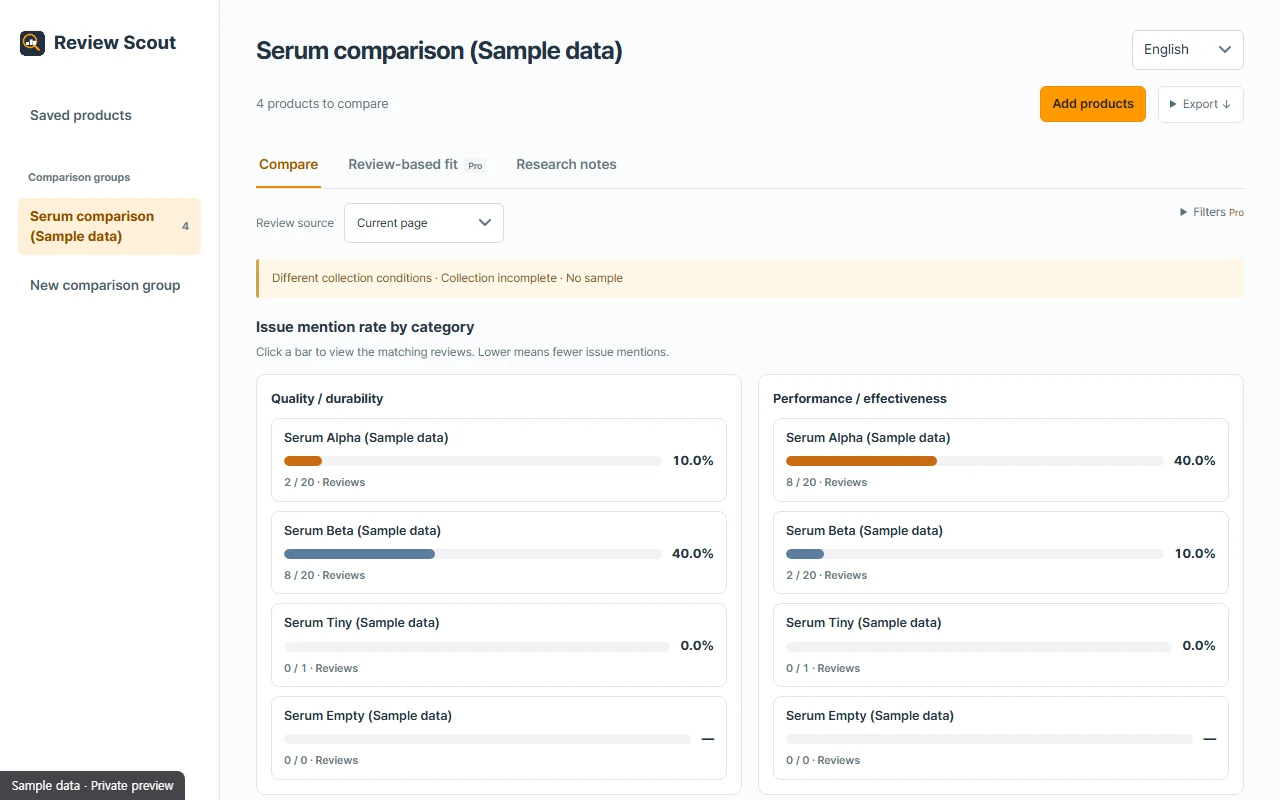Screen dimensions: 1280x800
Task: Click '2 / 20 · Reviews' under Quality Serum Alpha
Action: 324,482
